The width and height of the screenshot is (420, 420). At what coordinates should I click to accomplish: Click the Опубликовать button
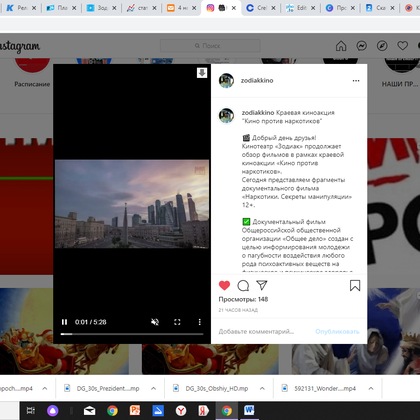(x=337, y=331)
